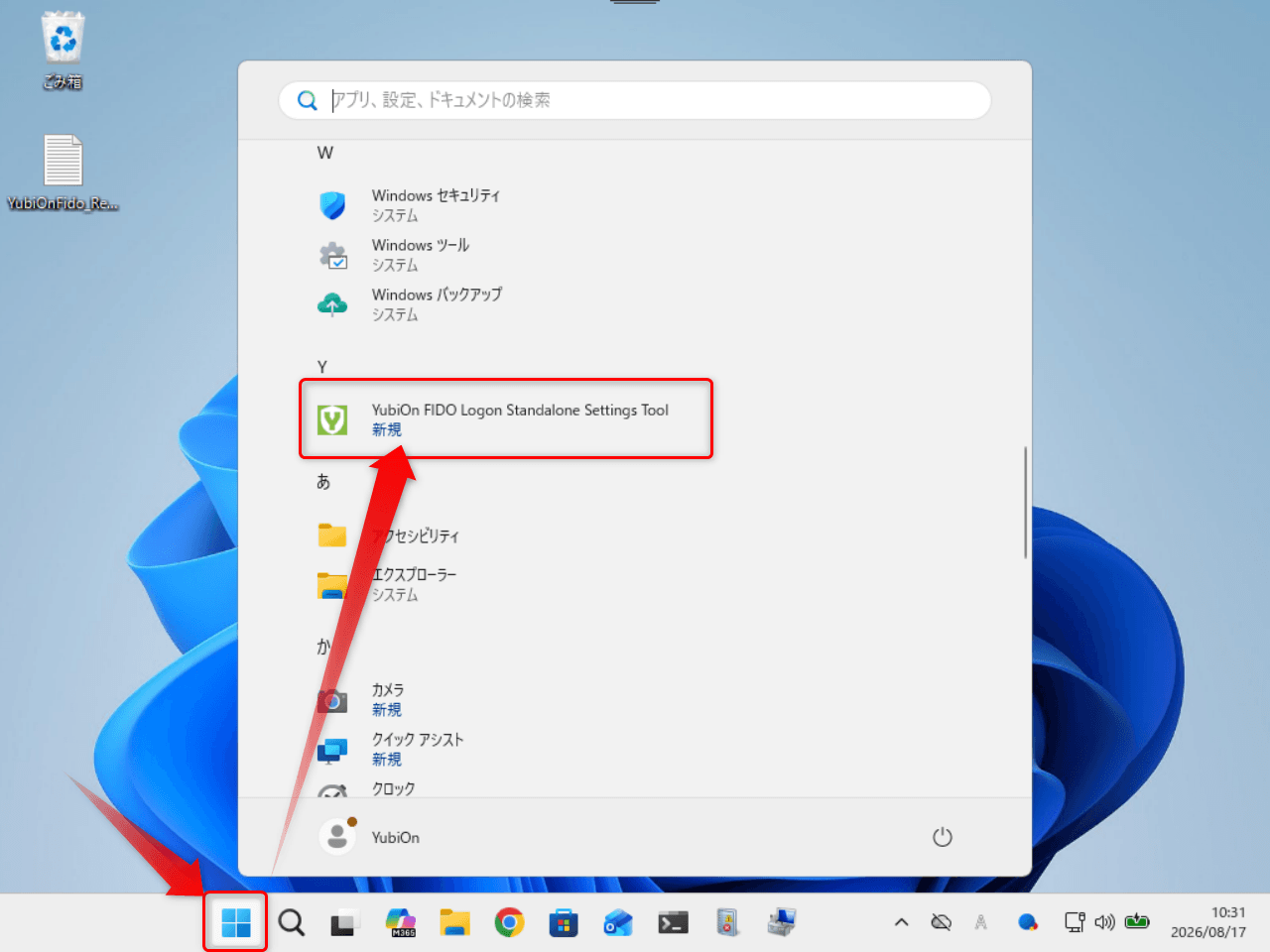Open Outlook from the taskbar
The width and height of the screenshot is (1270, 952).
tap(618, 923)
